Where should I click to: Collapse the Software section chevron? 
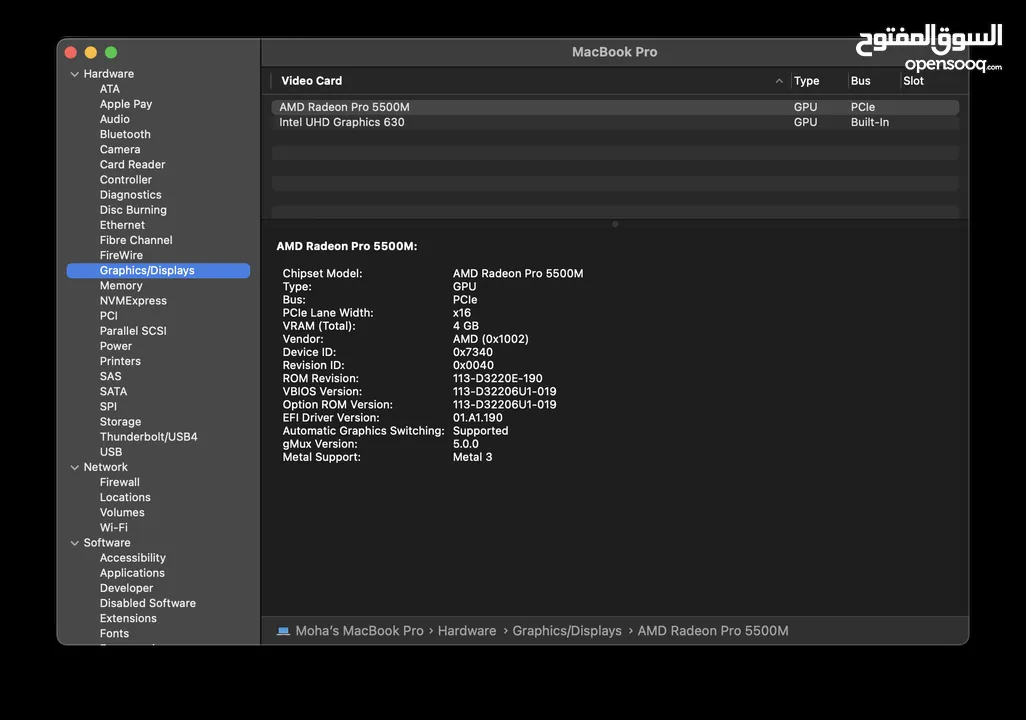75,543
